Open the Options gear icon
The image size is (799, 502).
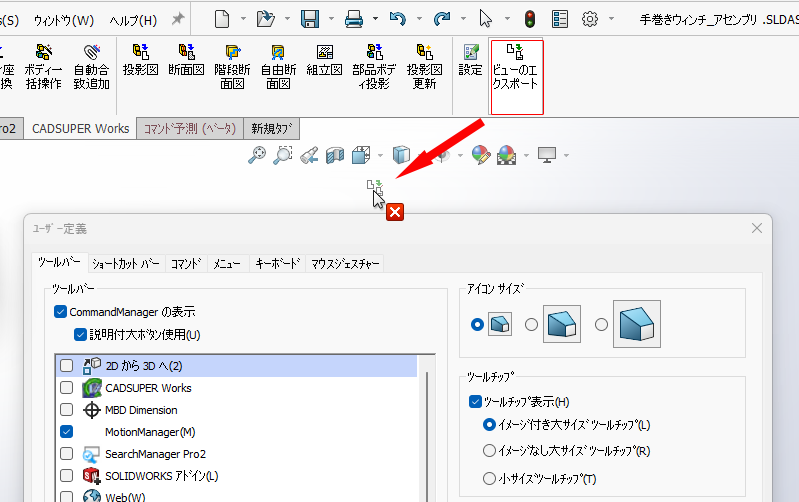point(590,19)
